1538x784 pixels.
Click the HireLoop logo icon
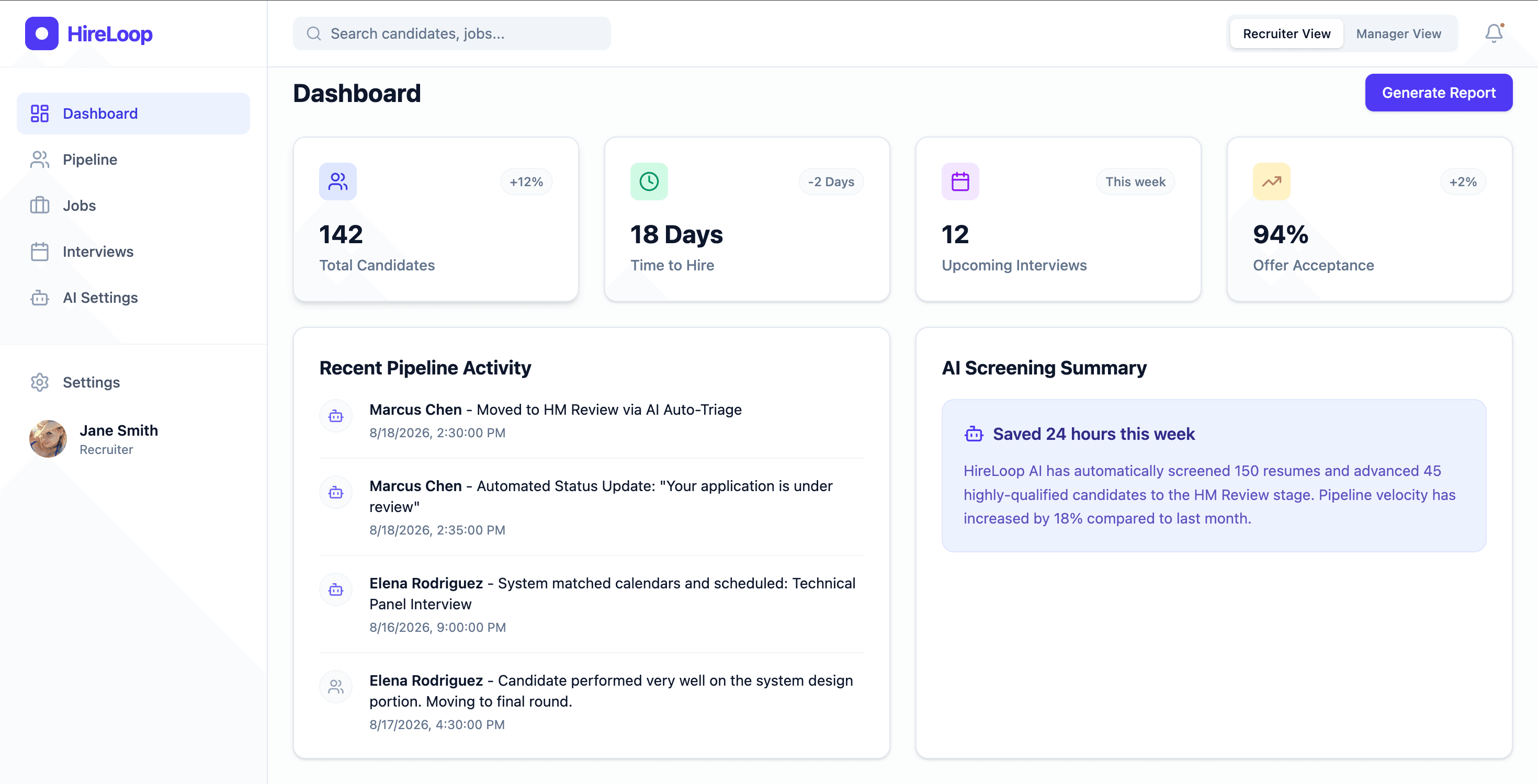(41, 33)
